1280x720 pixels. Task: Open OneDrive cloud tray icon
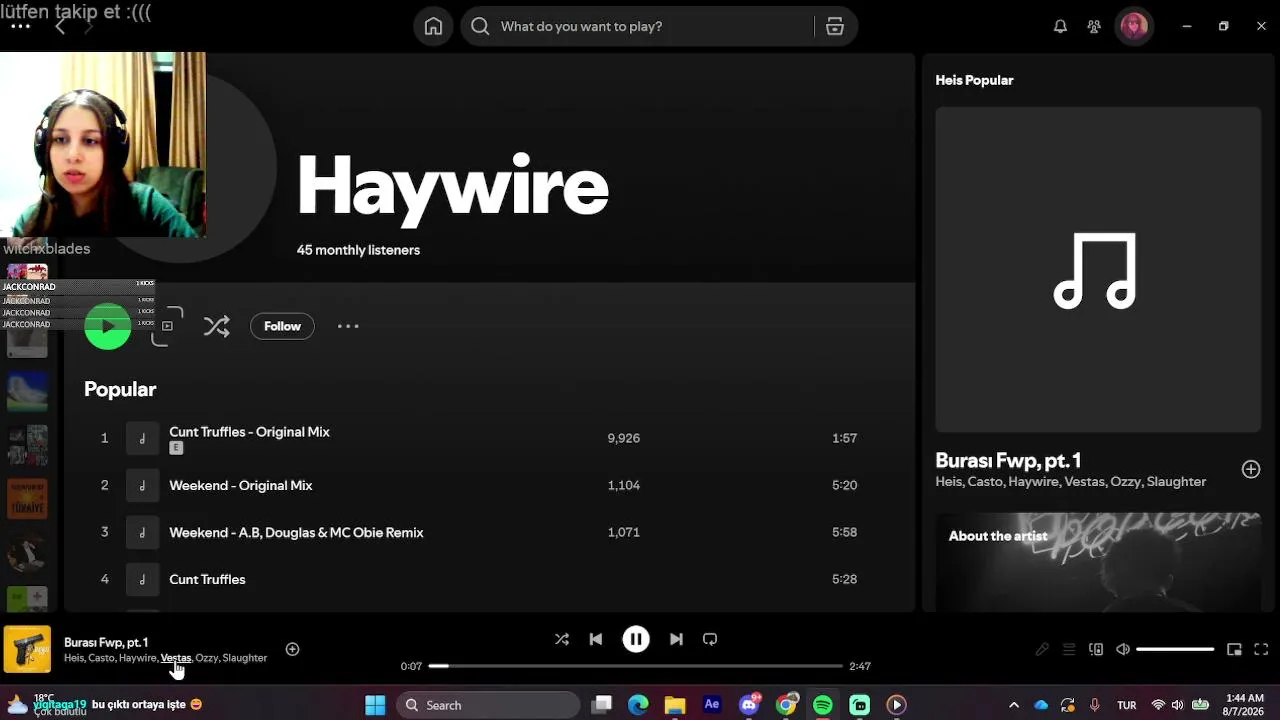(1041, 705)
